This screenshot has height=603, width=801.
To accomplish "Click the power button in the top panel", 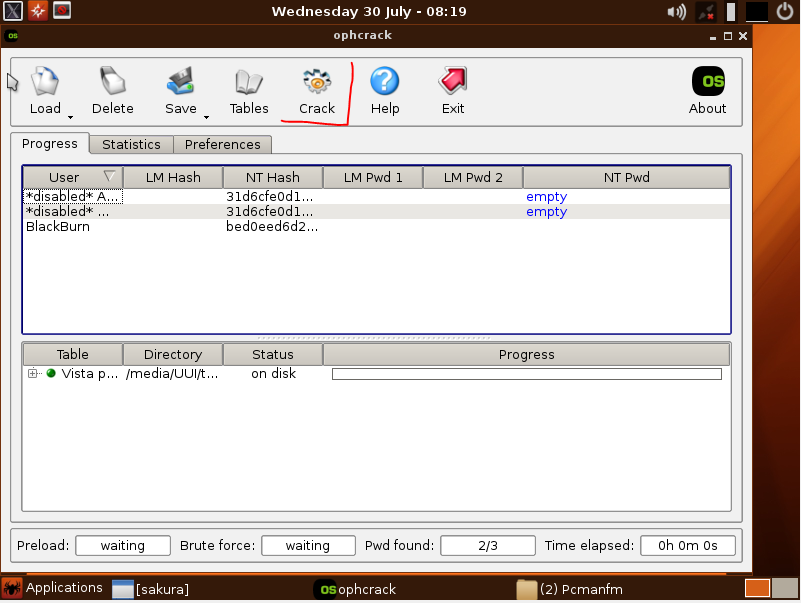I will [785, 11].
